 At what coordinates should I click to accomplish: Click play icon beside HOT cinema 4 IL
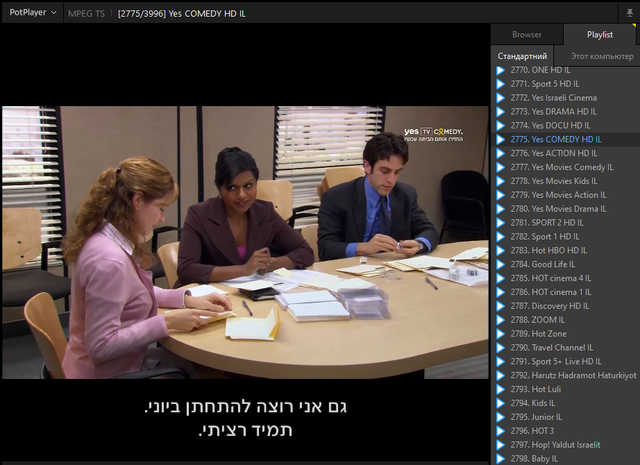[x=500, y=278]
